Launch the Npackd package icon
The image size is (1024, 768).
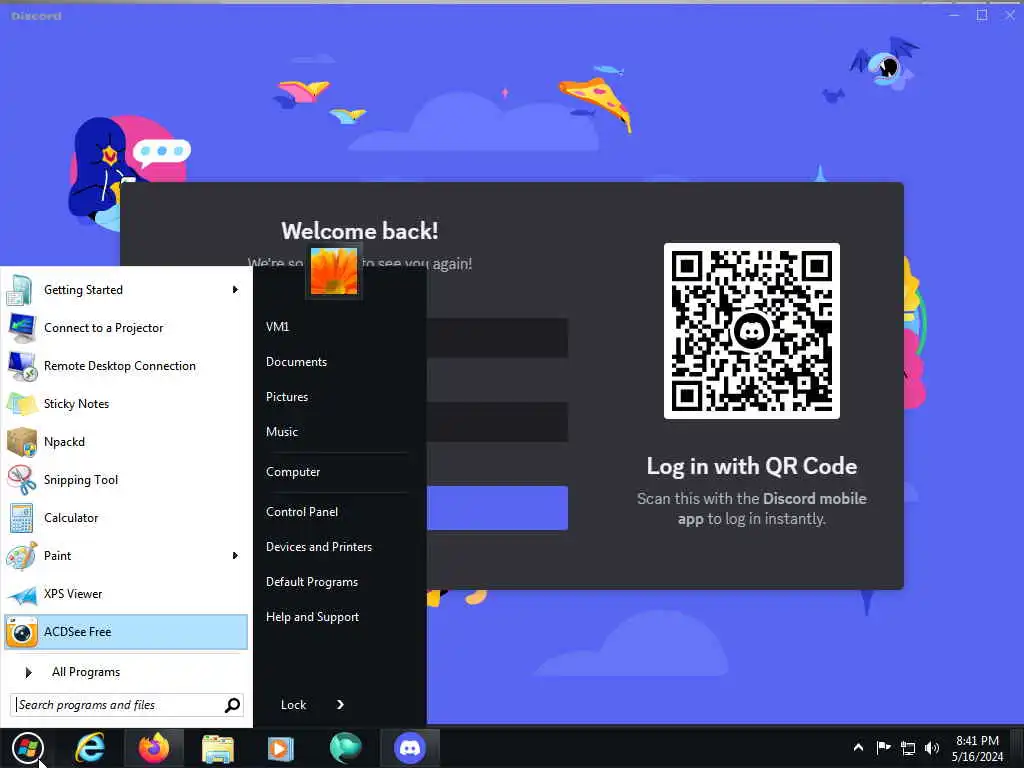tap(22, 441)
